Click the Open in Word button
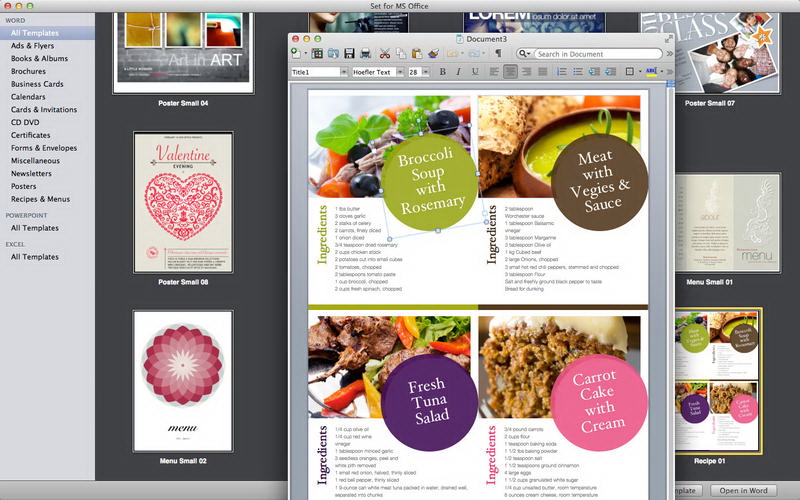The image size is (800, 500). click(x=743, y=490)
